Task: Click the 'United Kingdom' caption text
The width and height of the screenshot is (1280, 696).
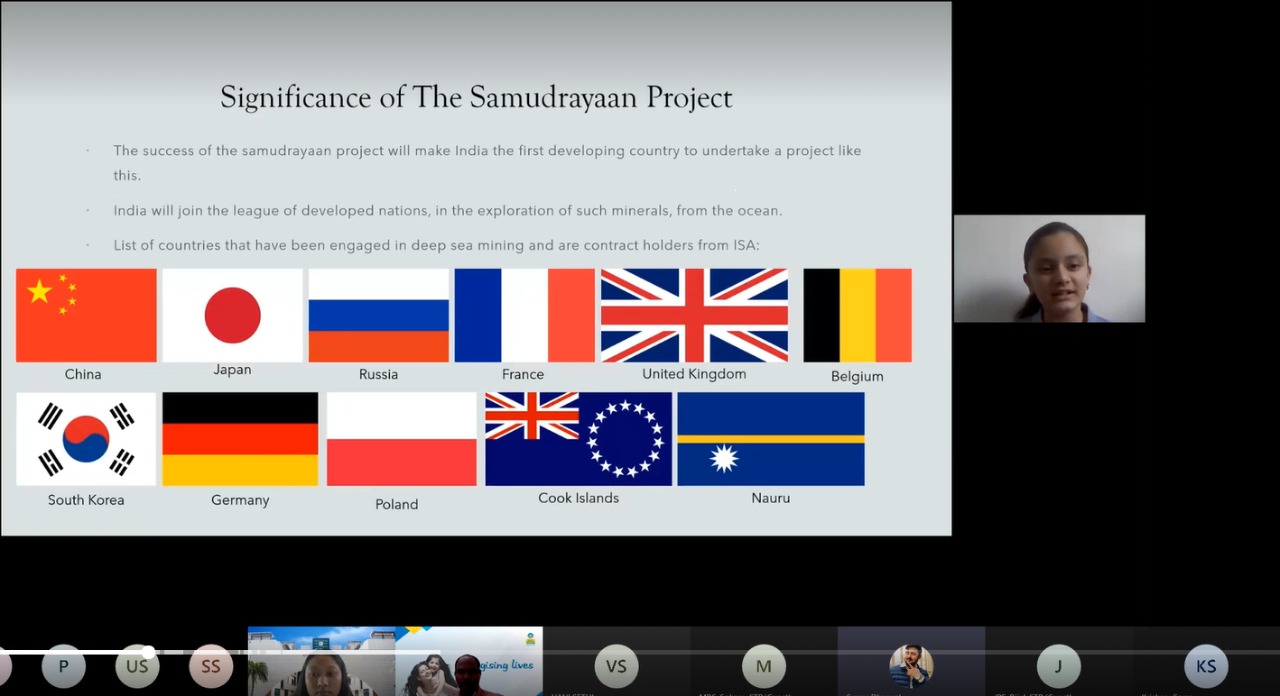Action: point(694,374)
